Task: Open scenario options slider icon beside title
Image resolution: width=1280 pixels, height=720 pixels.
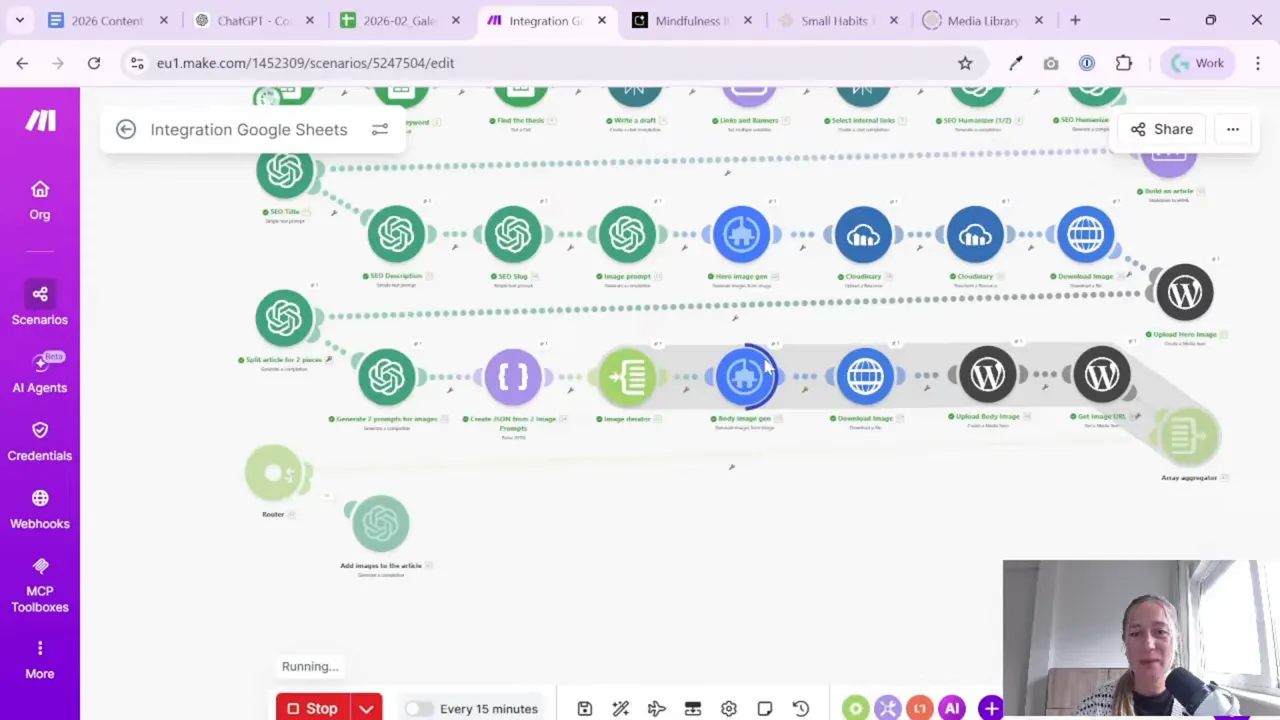Action: [x=380, y=130]
